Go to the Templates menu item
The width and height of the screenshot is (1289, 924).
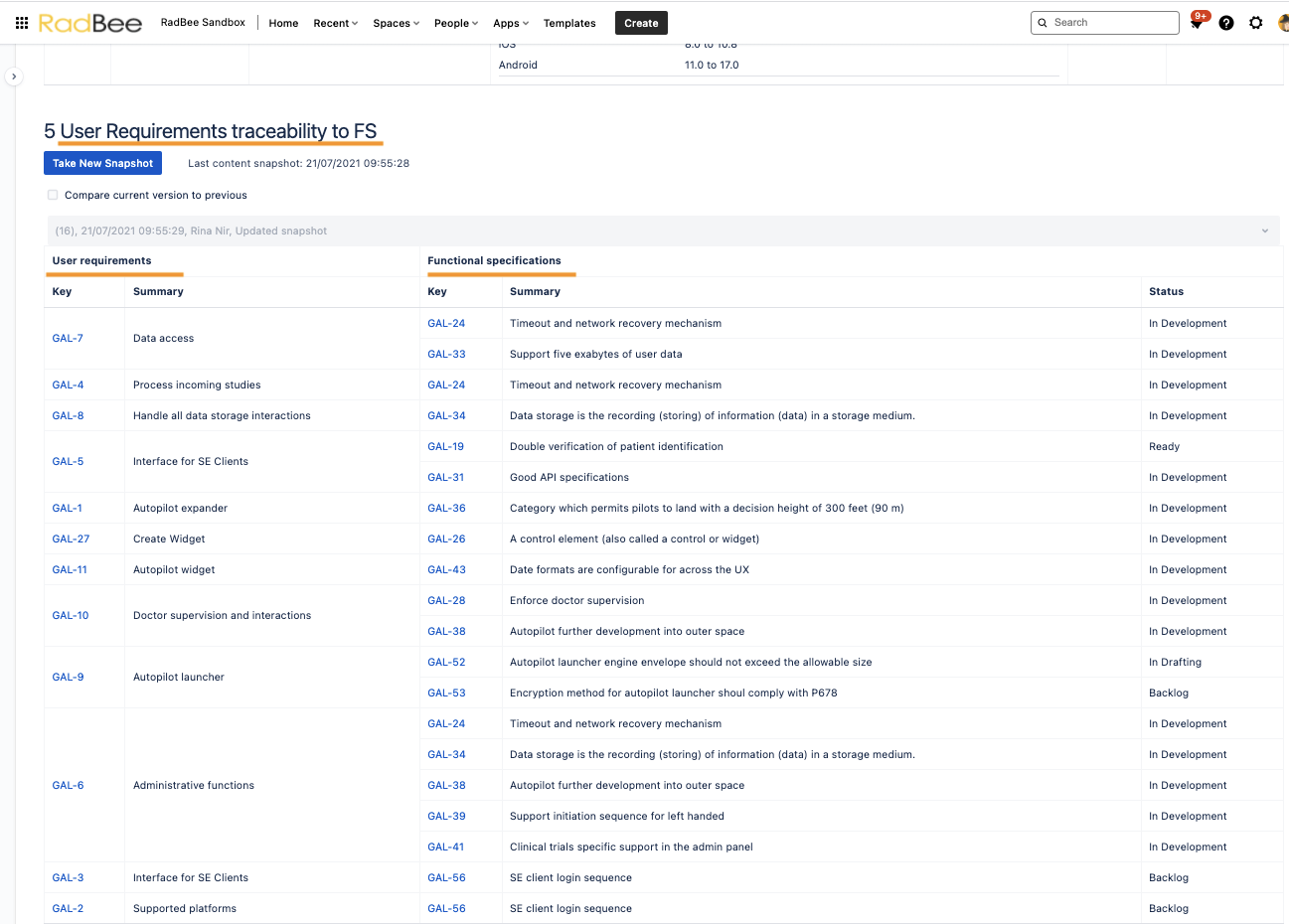pyautogui.click(x=569, y=23)
